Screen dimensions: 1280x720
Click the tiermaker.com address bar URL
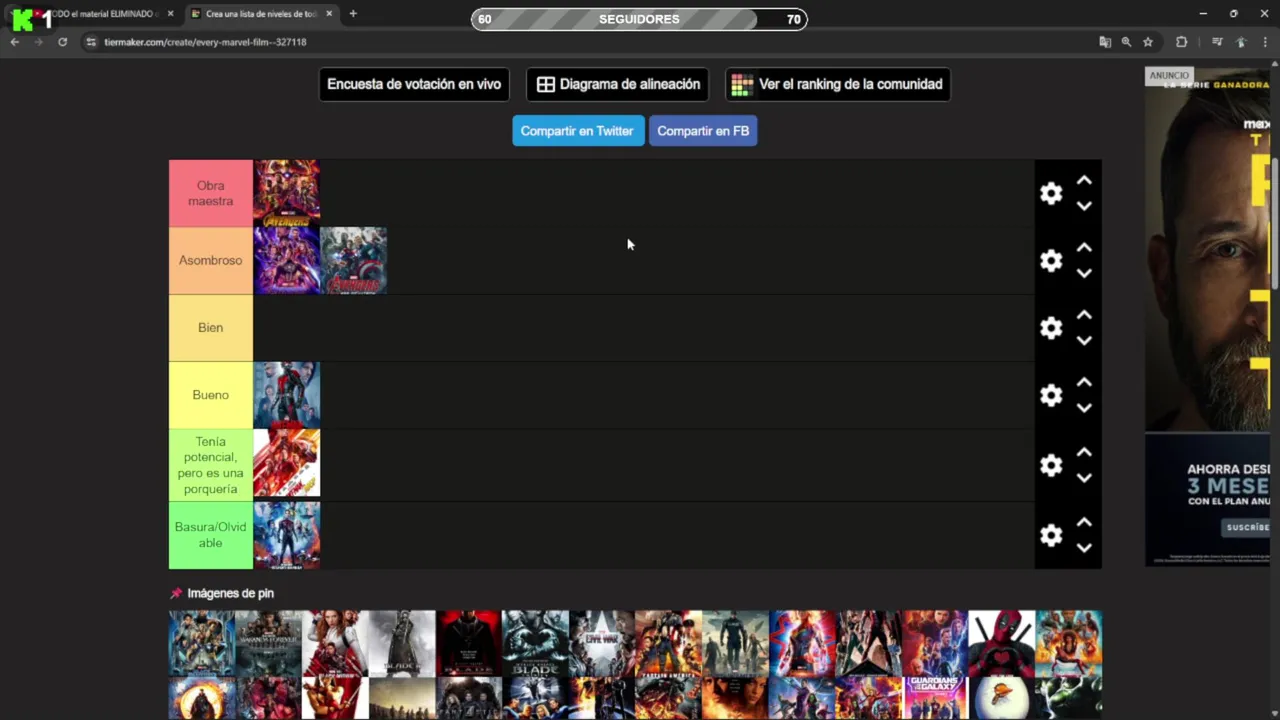pos(205,42)
